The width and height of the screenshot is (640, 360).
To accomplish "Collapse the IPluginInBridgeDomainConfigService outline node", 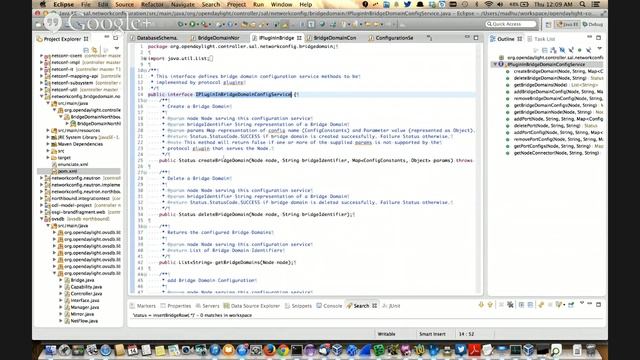I will [x=495, y=64].
